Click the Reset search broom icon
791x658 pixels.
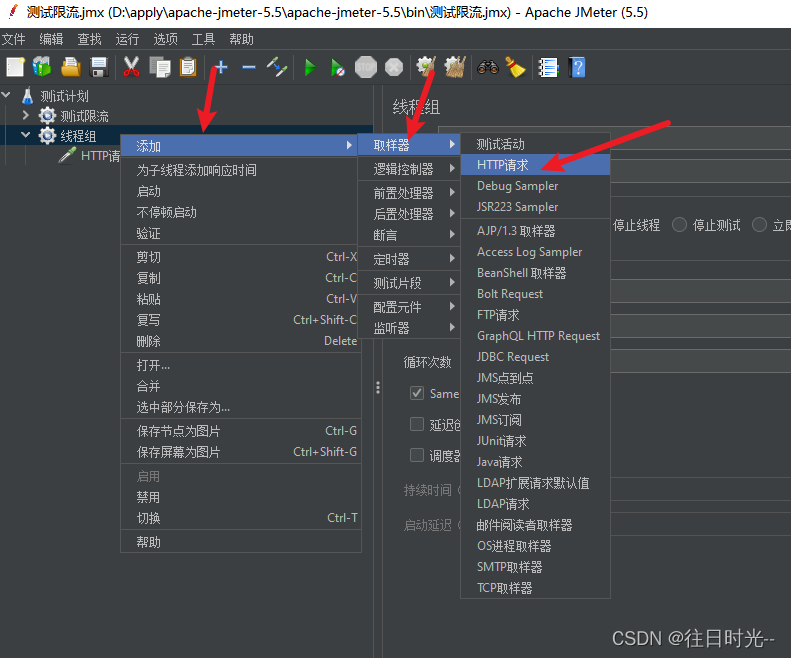(515, 67)
